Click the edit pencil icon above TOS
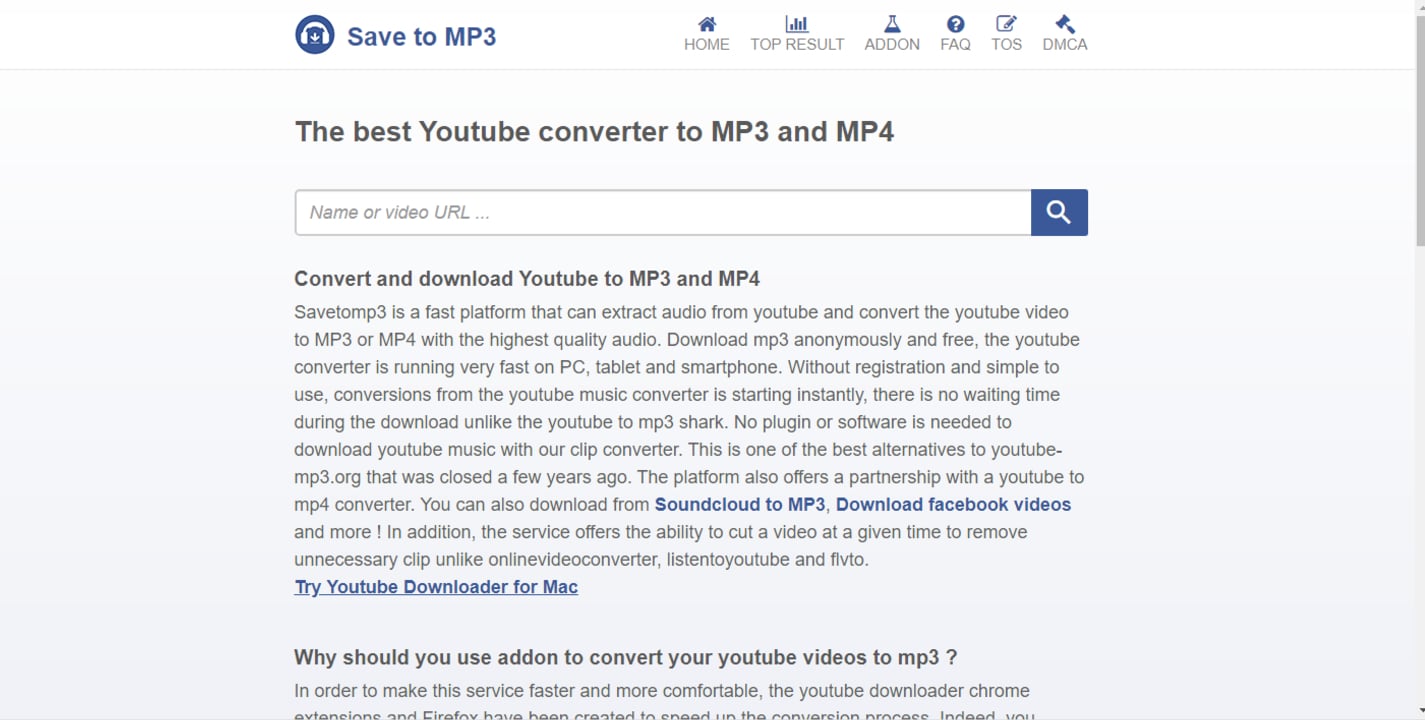This screenshot has width=1425, height=720. pyautogui.click(x=1007, y=24)
